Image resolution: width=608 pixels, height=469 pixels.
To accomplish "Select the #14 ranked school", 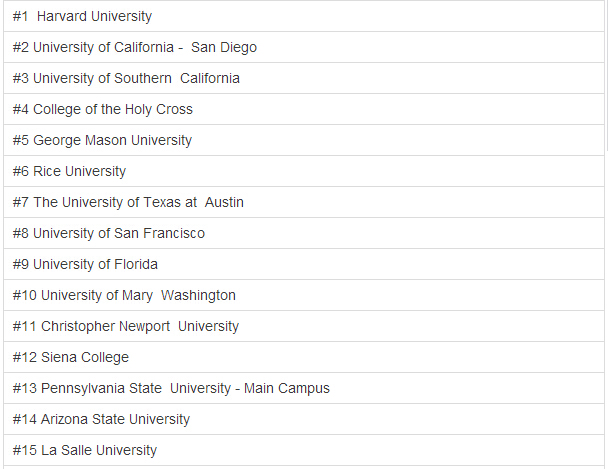I will 101,419.
